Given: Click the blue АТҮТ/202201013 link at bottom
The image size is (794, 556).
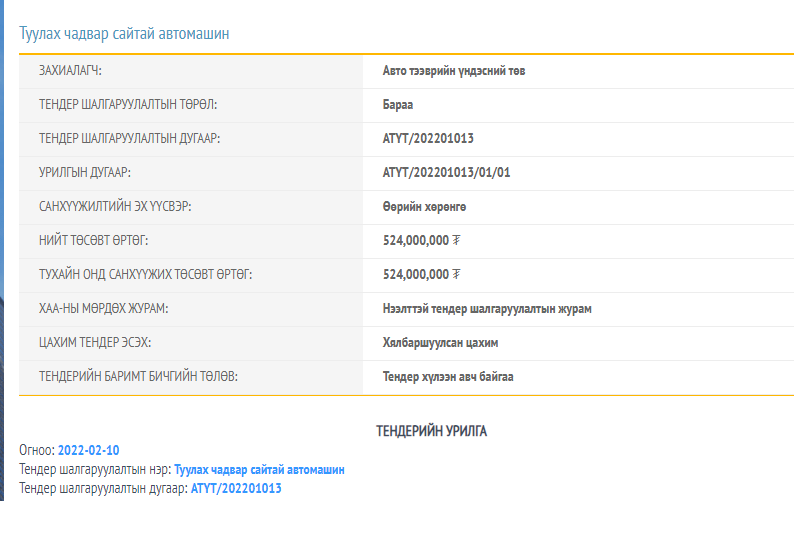Looking at the screenshot, I should [x=236, y=488].
